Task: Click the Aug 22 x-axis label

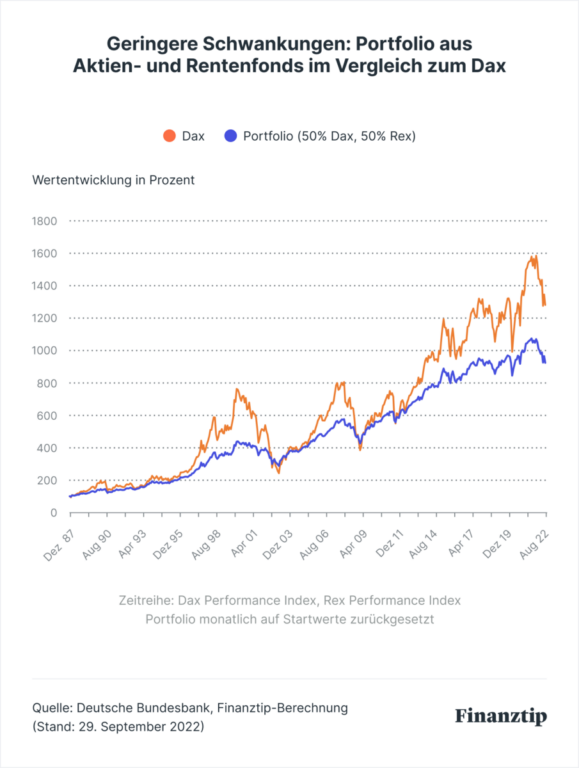Action: click(x=534, y=545)
